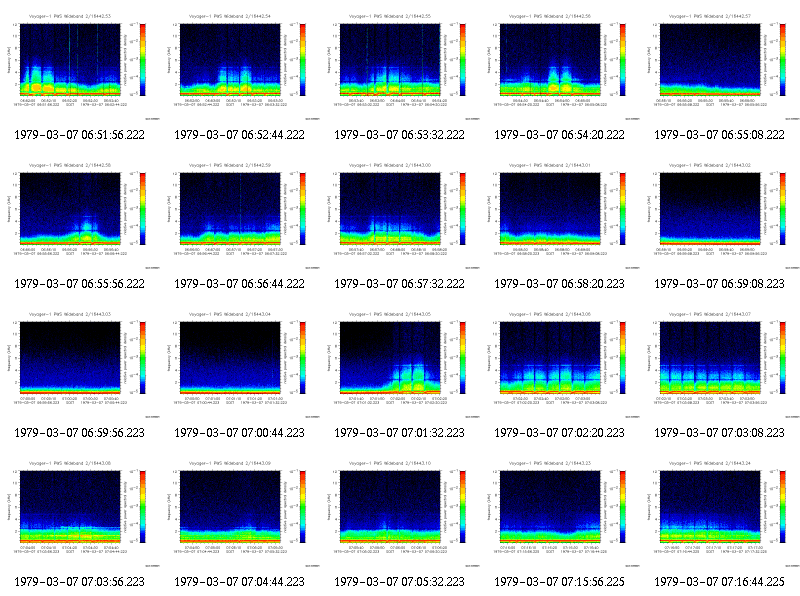Click the caption 1979-03-07 06:53:32.222
Image resolution: width=800 pixels, height=596 pixels.
pos(399,135)
